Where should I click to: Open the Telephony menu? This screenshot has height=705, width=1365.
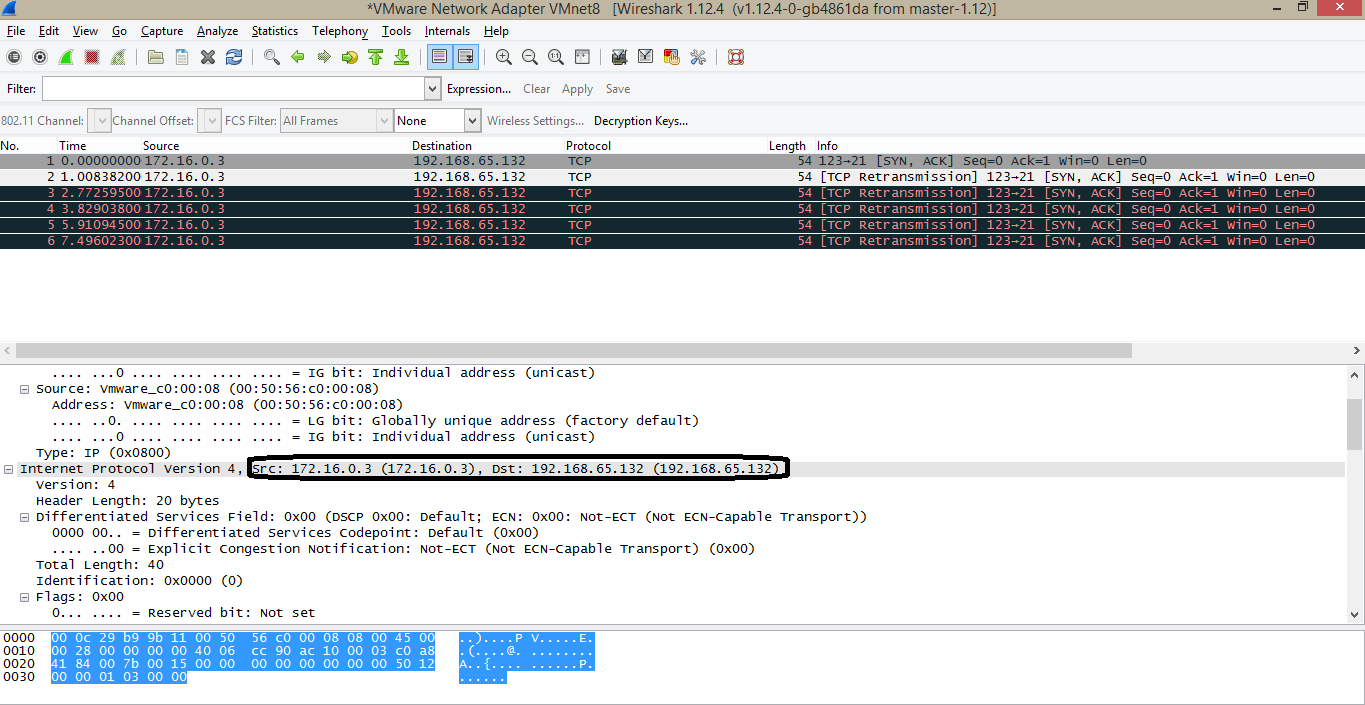coord(339,31)
